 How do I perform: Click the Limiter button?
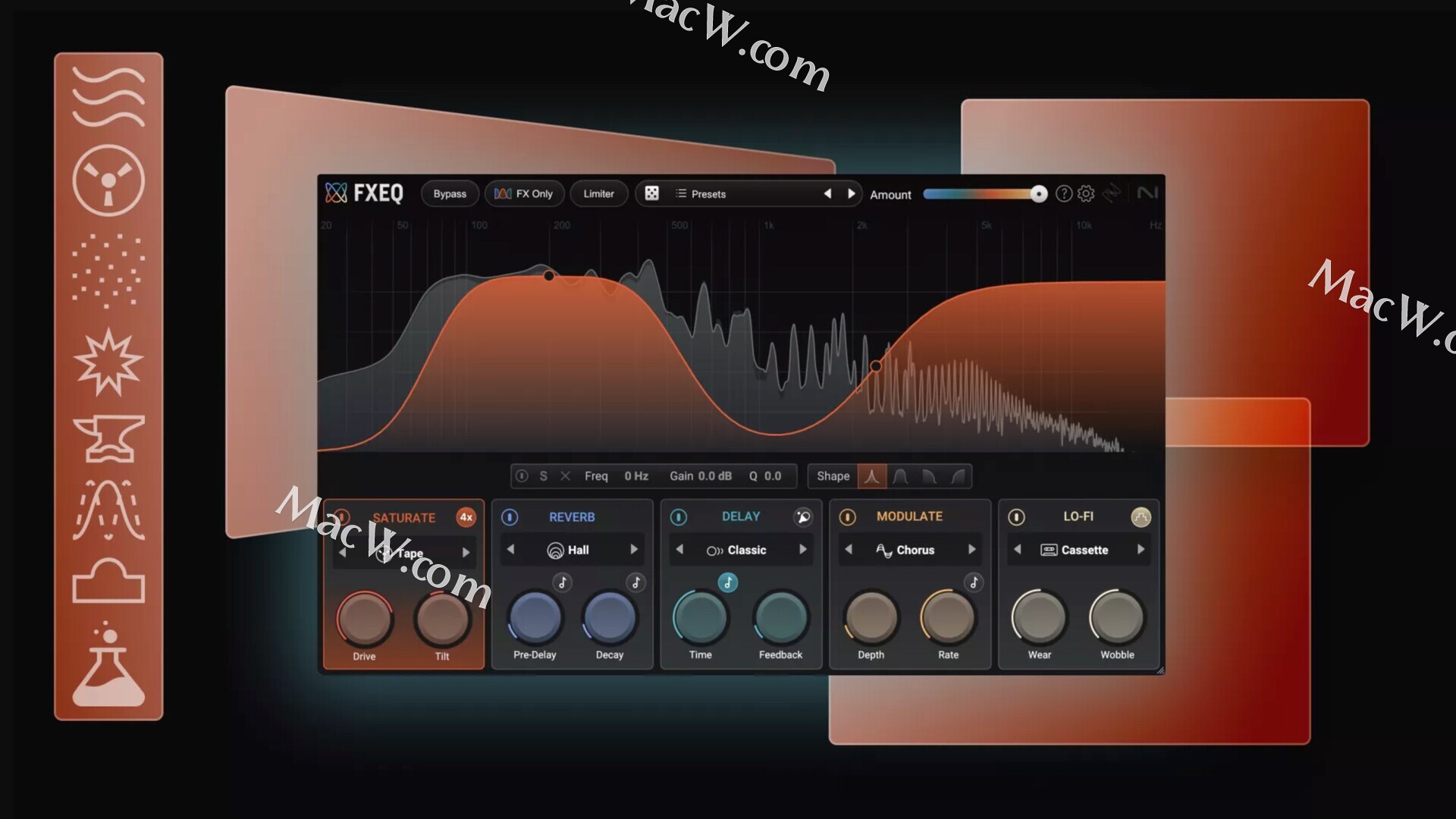(x=598, y=194)
